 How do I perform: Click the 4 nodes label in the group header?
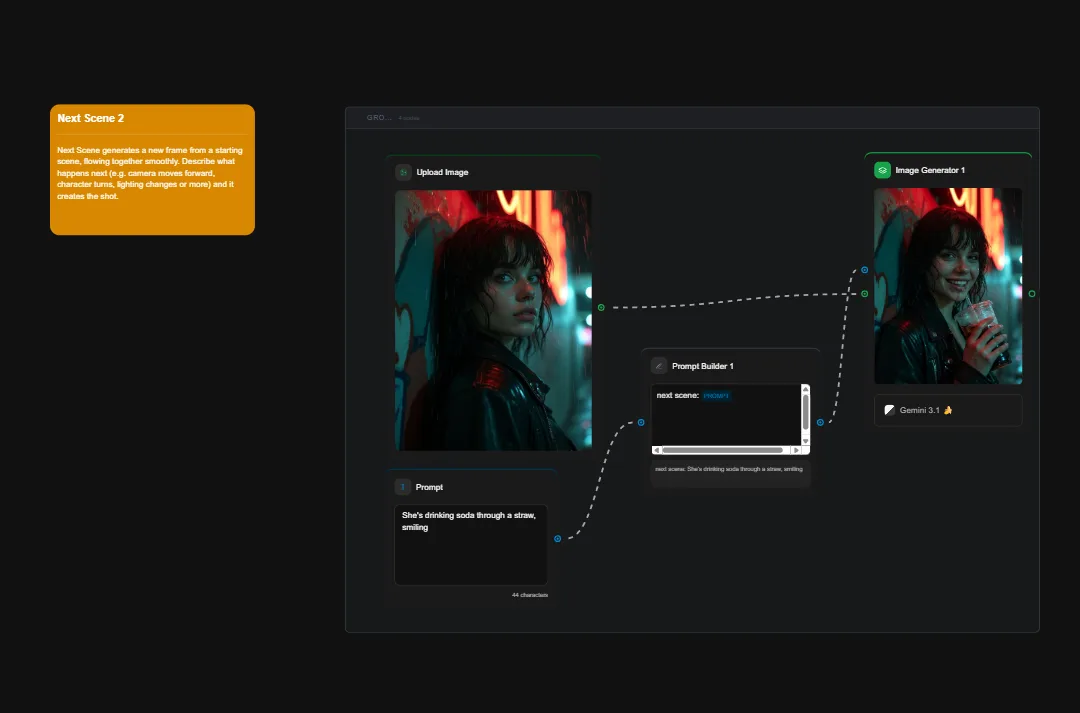tap(408, 117)
